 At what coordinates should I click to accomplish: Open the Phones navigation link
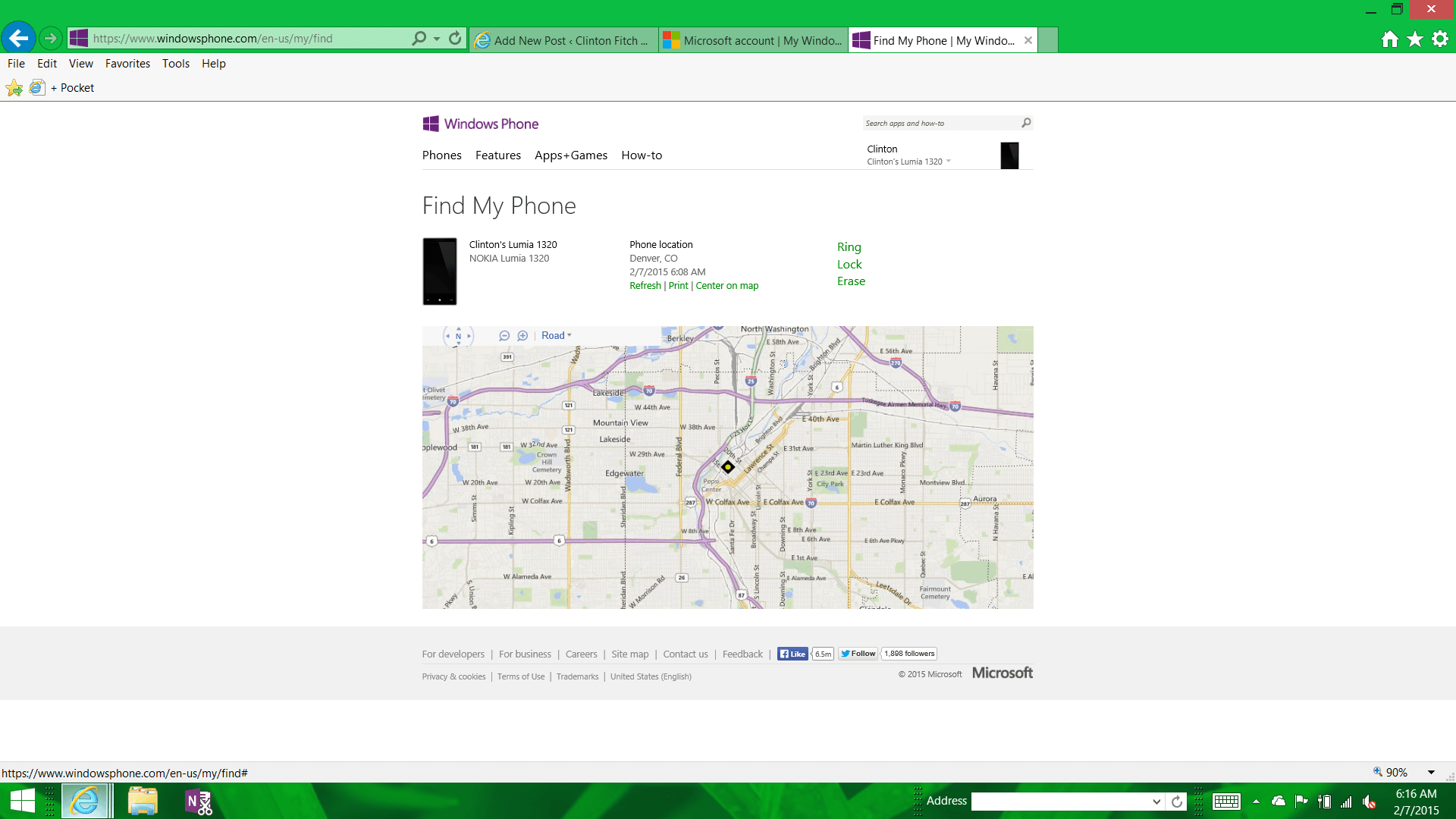click(441, 155)
